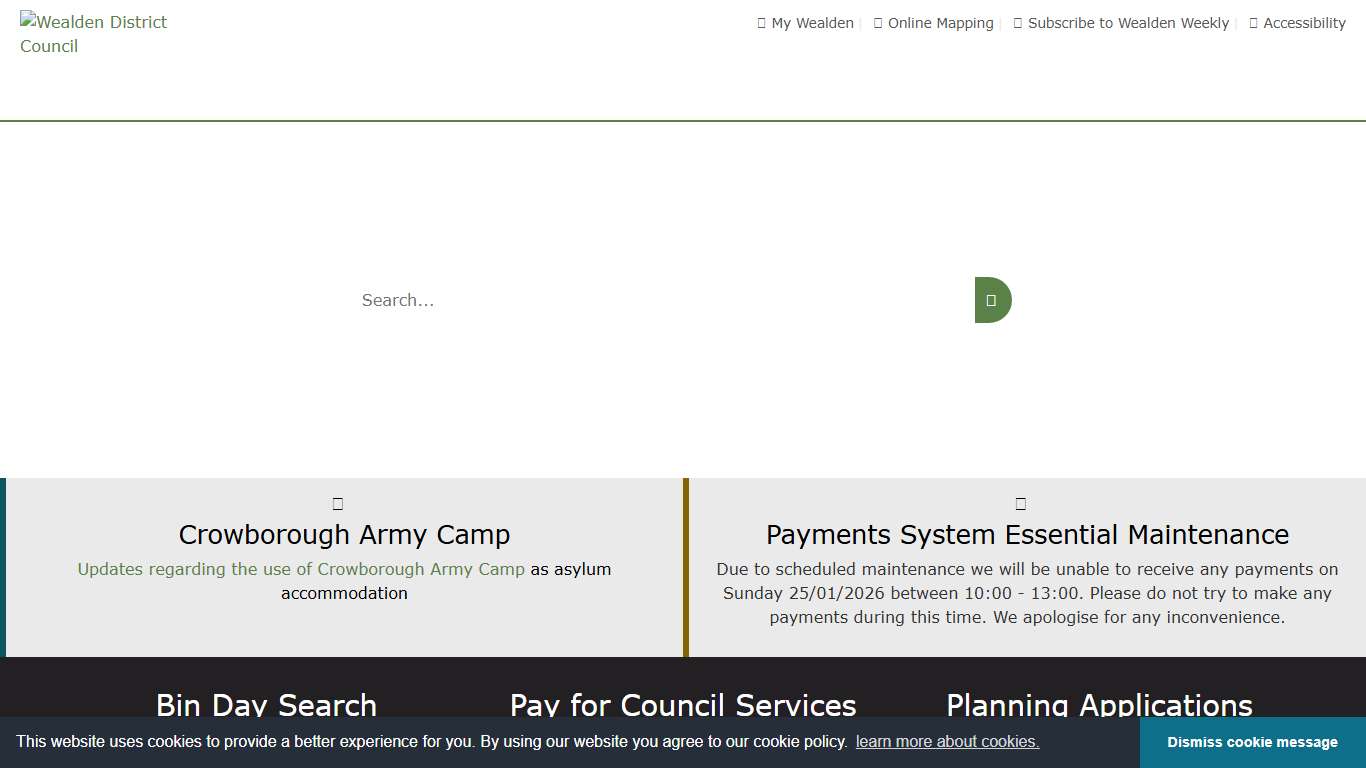The image size is (1366, 768).
Task: Select Subscribe to Wealden Weekly
Action: pos(1128,23)
